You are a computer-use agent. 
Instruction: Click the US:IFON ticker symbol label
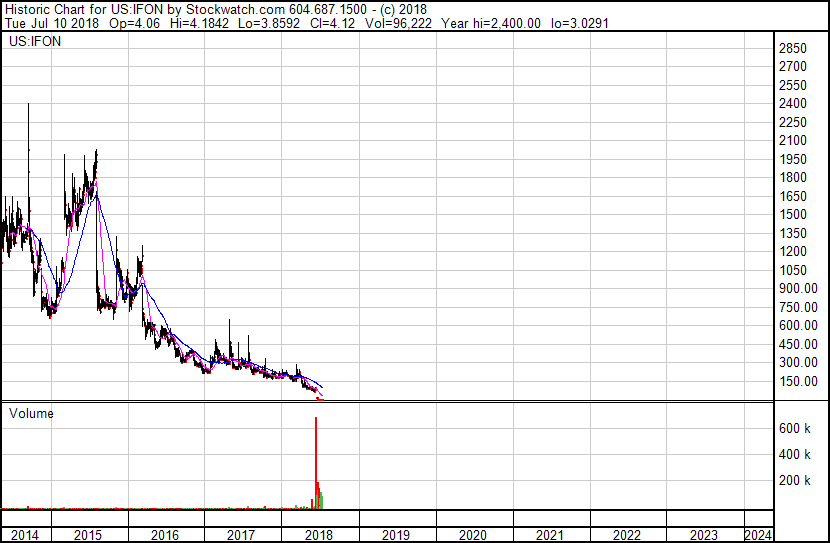(32, 44)
